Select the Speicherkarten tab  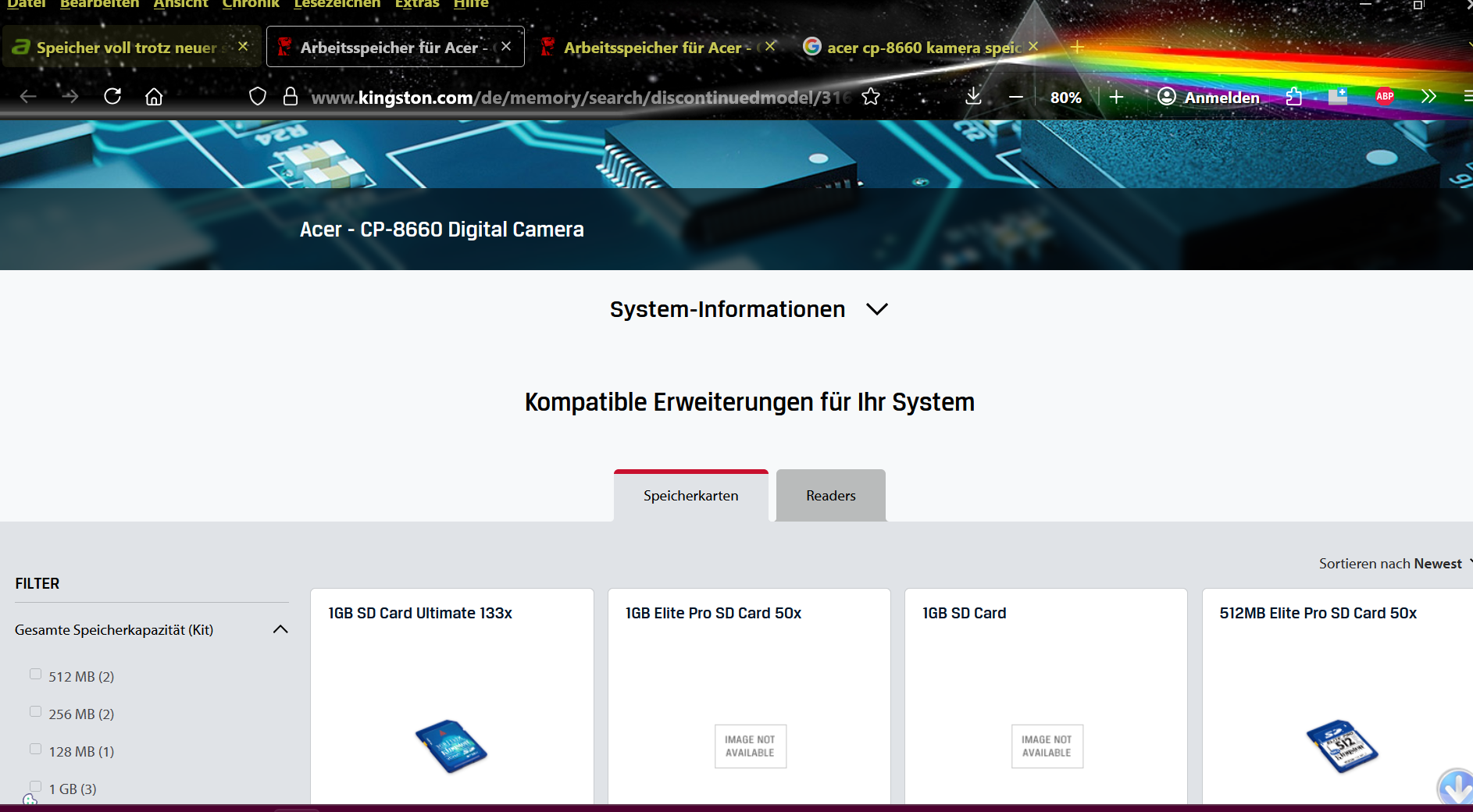coord(690,495)
